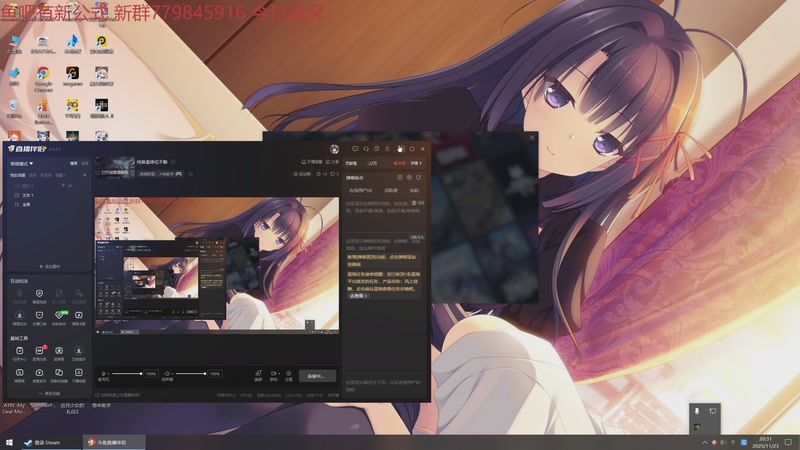Click the live preview canvas

[217, 265]
